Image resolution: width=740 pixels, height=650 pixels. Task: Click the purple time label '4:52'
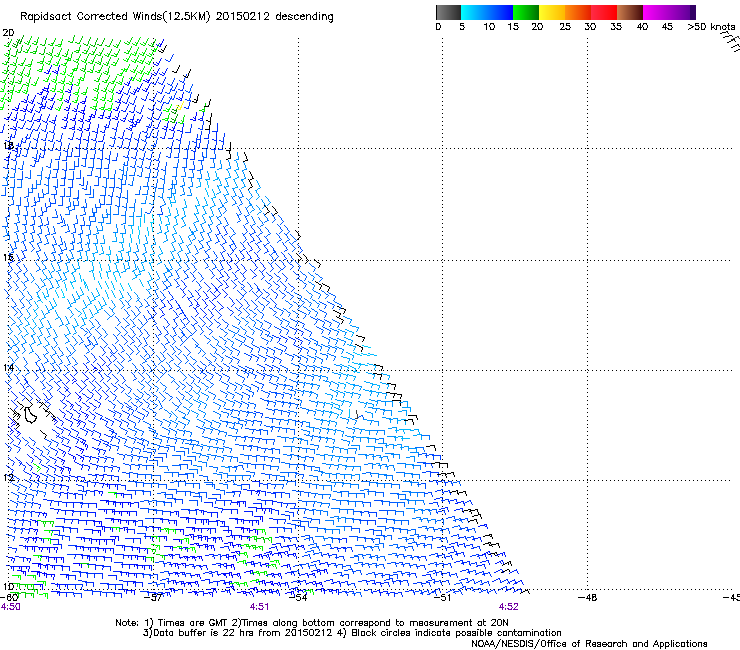508,607
